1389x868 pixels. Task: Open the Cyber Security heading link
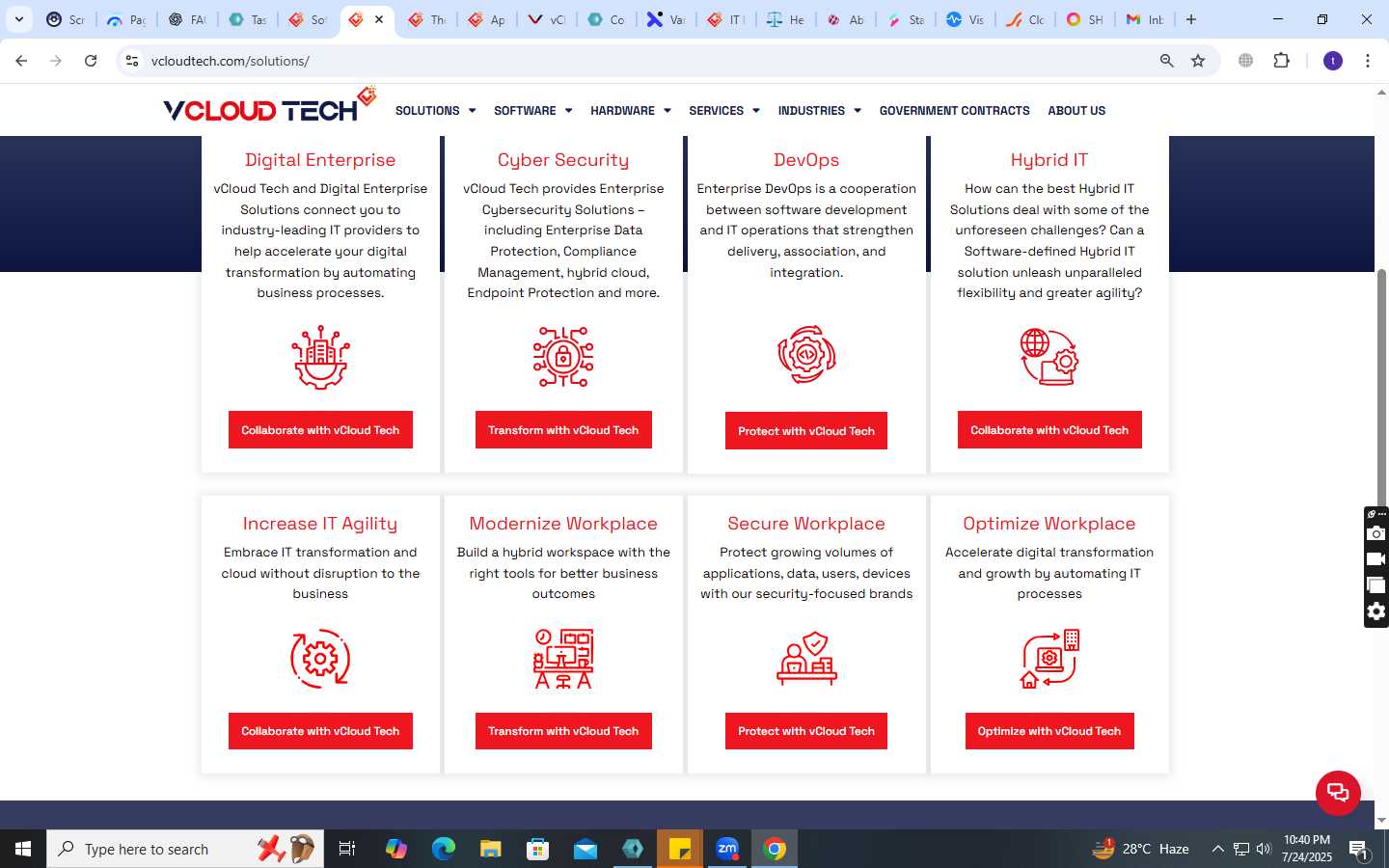tap(563, 160)
